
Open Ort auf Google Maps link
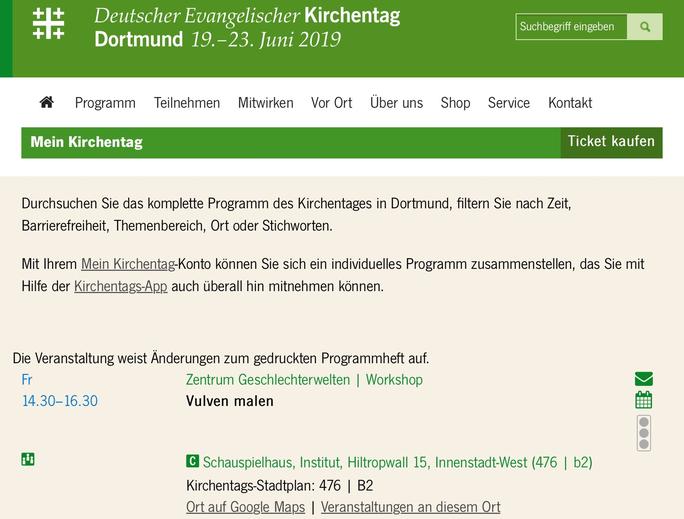(246, 507)
